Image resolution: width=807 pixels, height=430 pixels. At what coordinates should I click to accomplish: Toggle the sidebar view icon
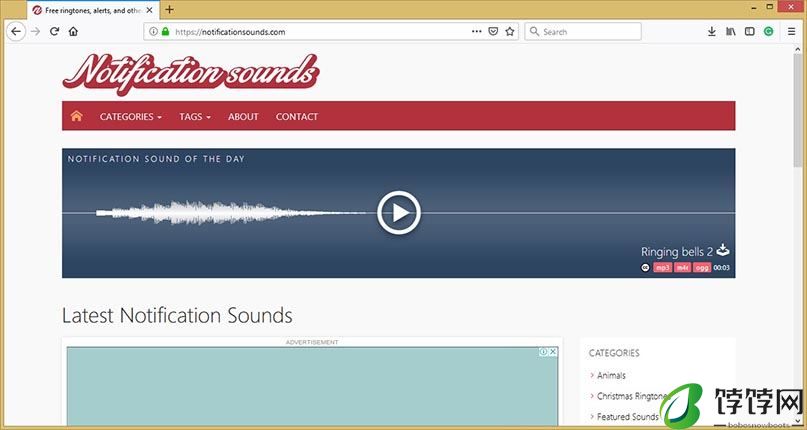[x=749, y=31]
